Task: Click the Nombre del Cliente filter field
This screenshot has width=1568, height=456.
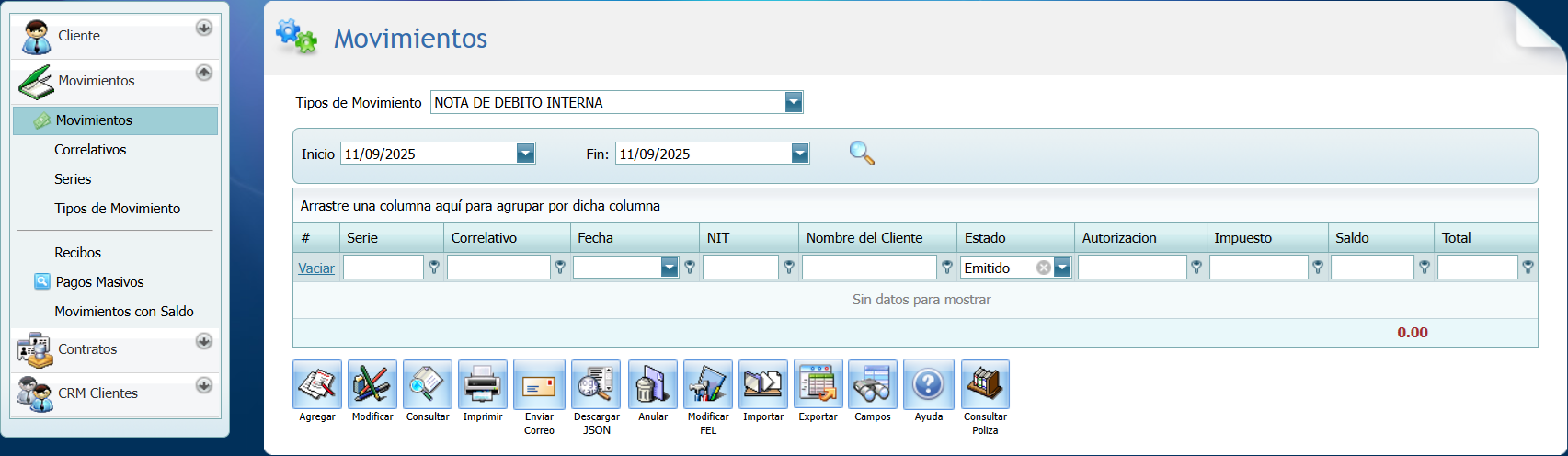Action: [869, 268]
